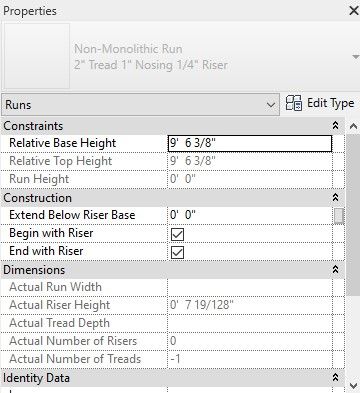360x393 pixels.
Task: Close the Properties palette
Action: point(354,11)
